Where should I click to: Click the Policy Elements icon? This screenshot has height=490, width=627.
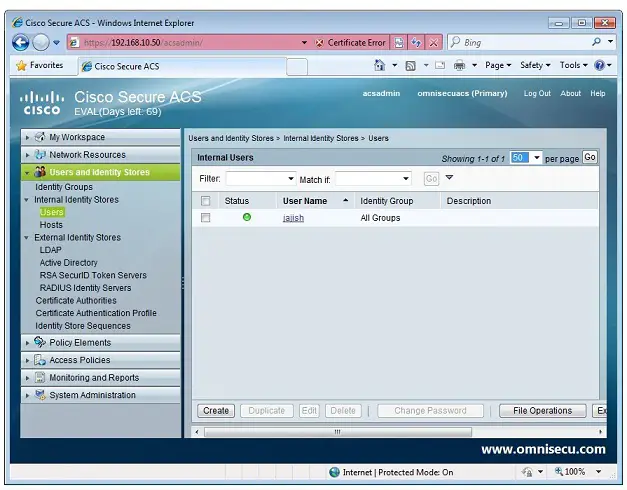(x=40, y=342)
